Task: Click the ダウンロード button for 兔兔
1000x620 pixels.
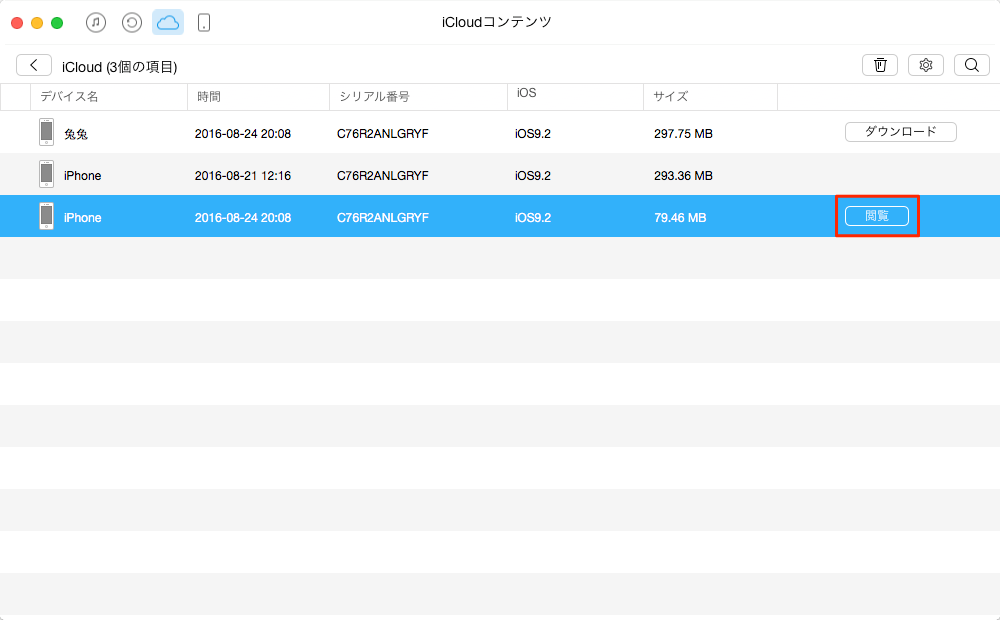Action: (901, 132)
